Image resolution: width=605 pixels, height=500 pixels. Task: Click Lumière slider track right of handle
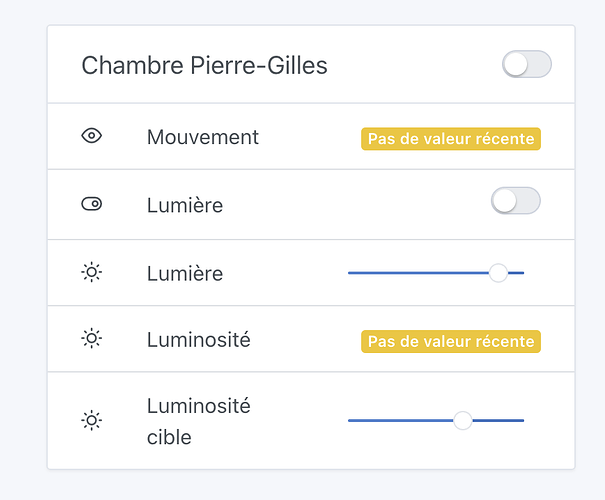point(516,272)
